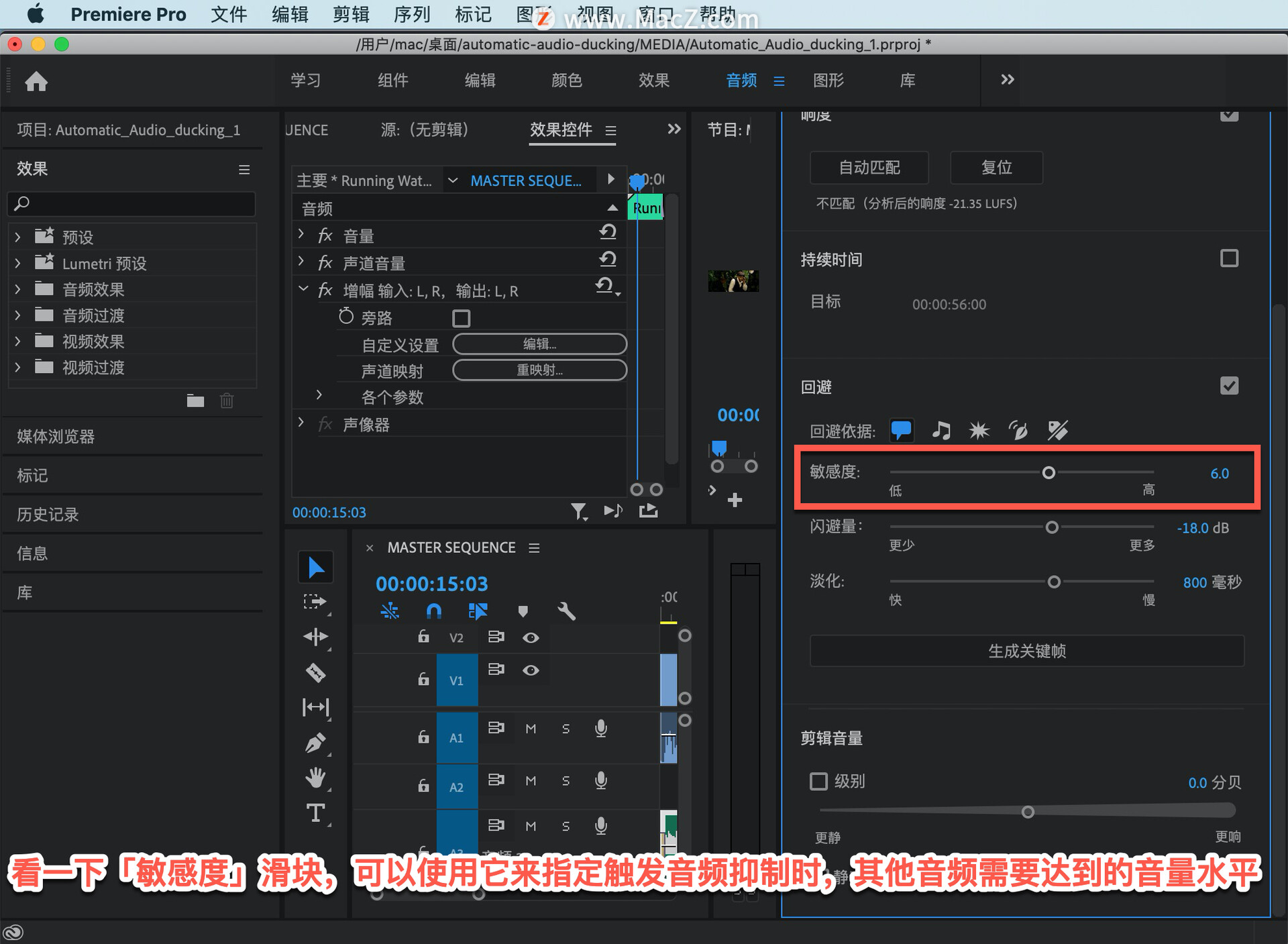Viewport: 1288px width, 944px height.
Task: Switch to the 效果 workspace
Action: click(x=653, y=81)
